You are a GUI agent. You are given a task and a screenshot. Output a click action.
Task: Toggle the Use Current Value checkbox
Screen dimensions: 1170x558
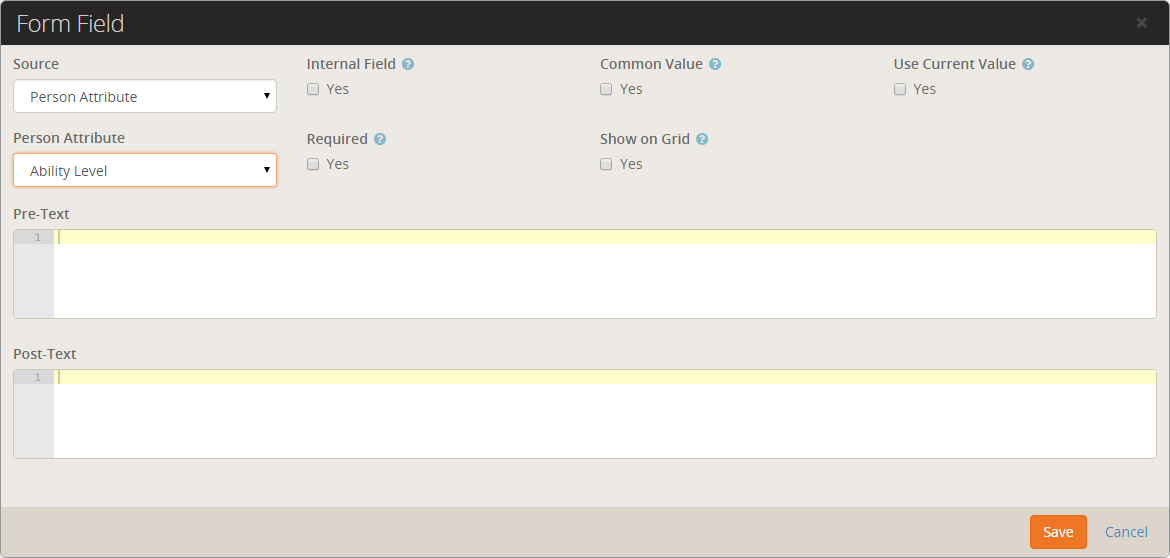900,89
